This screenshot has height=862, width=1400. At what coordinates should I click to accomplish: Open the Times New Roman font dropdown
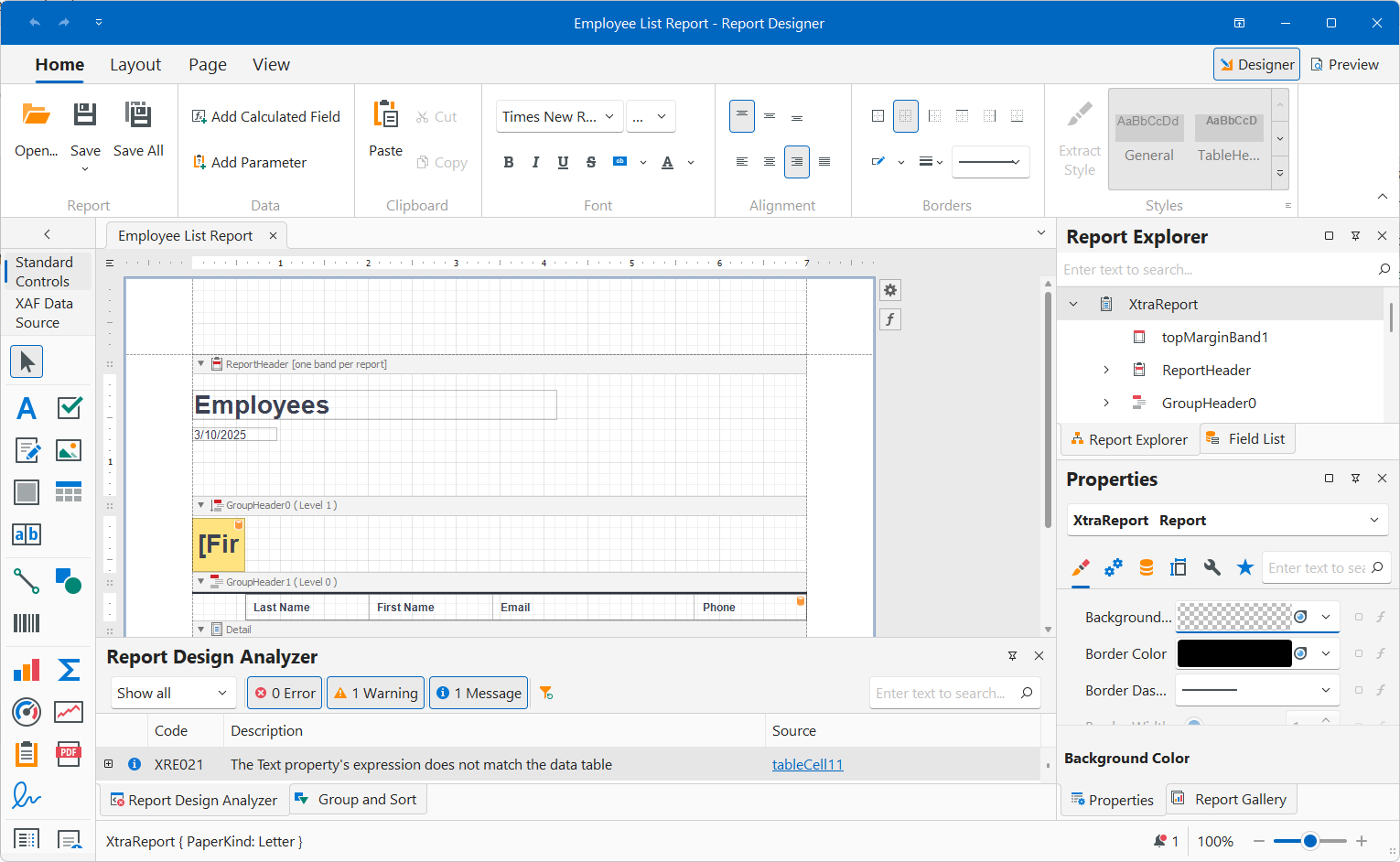click(559, 116)
